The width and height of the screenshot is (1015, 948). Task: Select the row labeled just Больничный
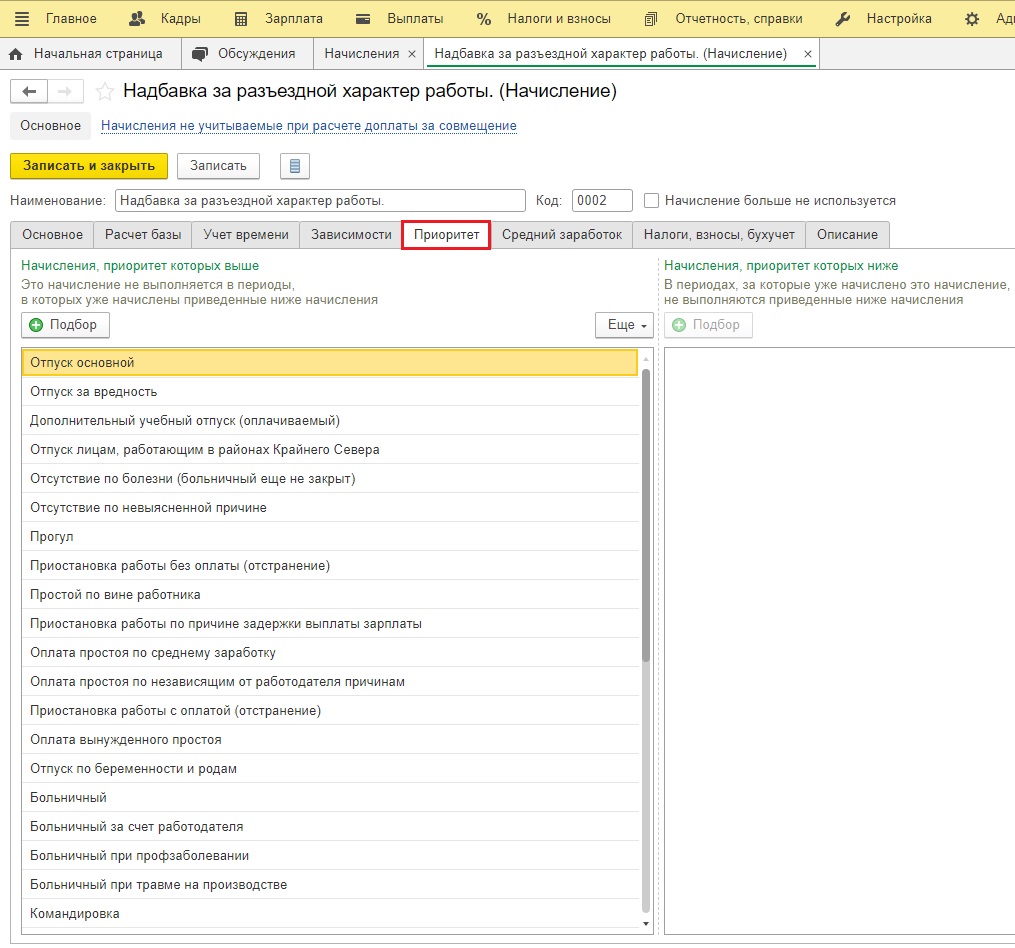click(330, 798)
